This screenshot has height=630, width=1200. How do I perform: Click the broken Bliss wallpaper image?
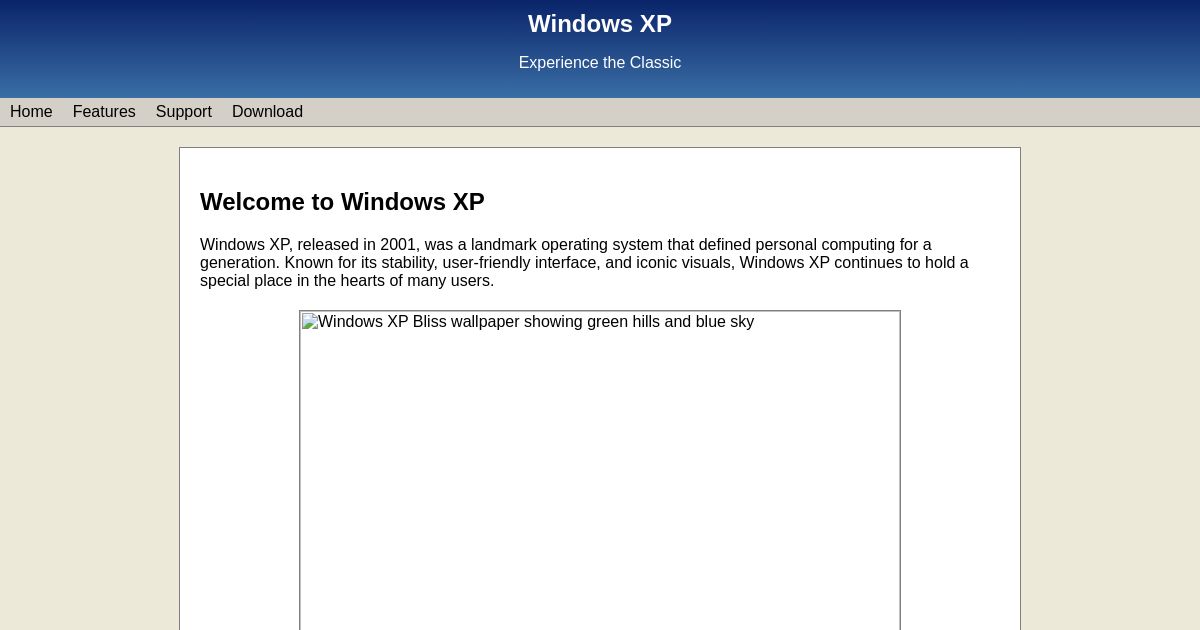click(x=600, y=470)
